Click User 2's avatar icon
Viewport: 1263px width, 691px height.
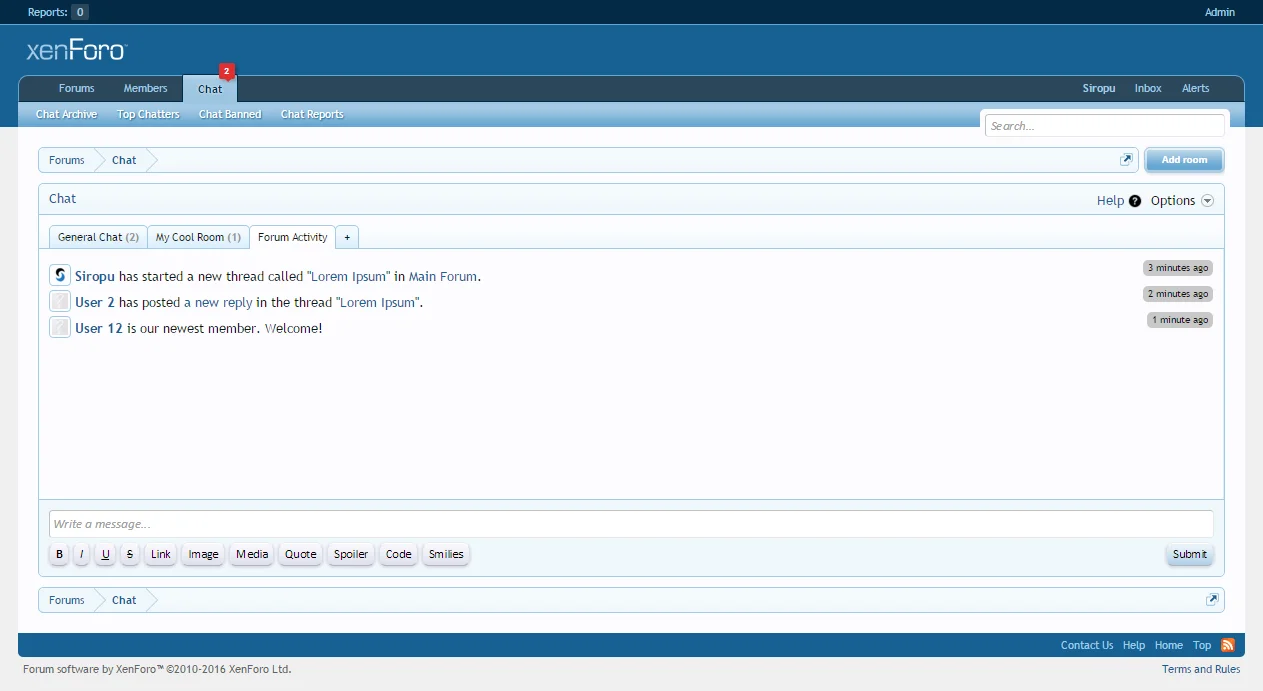(60, 301)
